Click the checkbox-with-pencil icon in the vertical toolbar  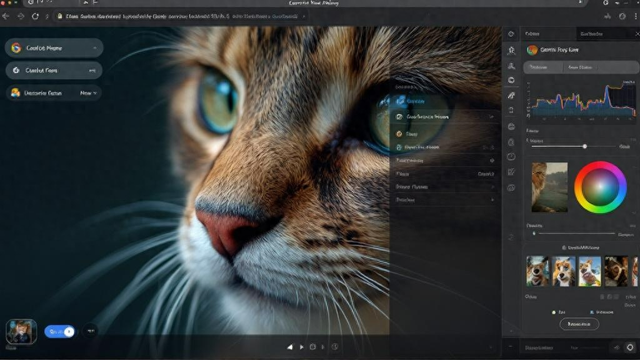pos(511,172)
